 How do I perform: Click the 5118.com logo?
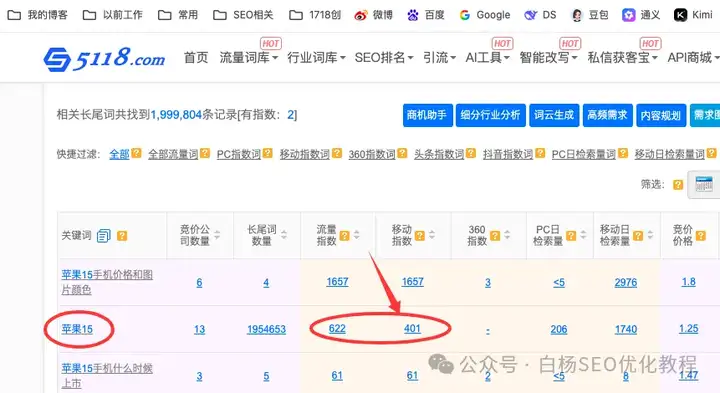click(x=104, y=59)
